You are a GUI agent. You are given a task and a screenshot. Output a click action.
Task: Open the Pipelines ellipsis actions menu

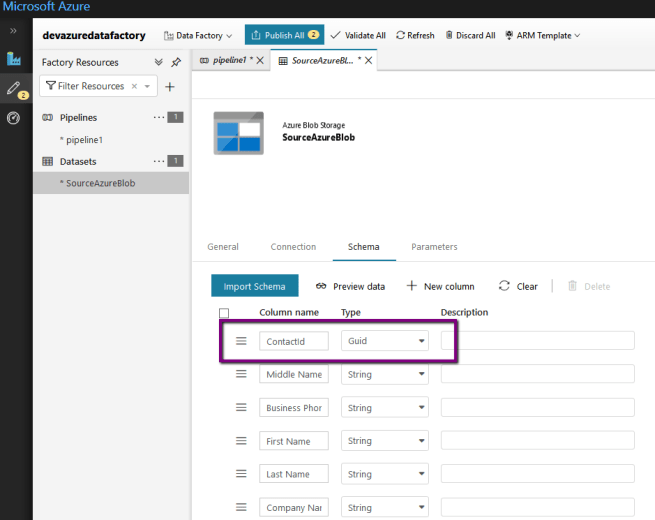pyautogui.click(x=158, y=117)
